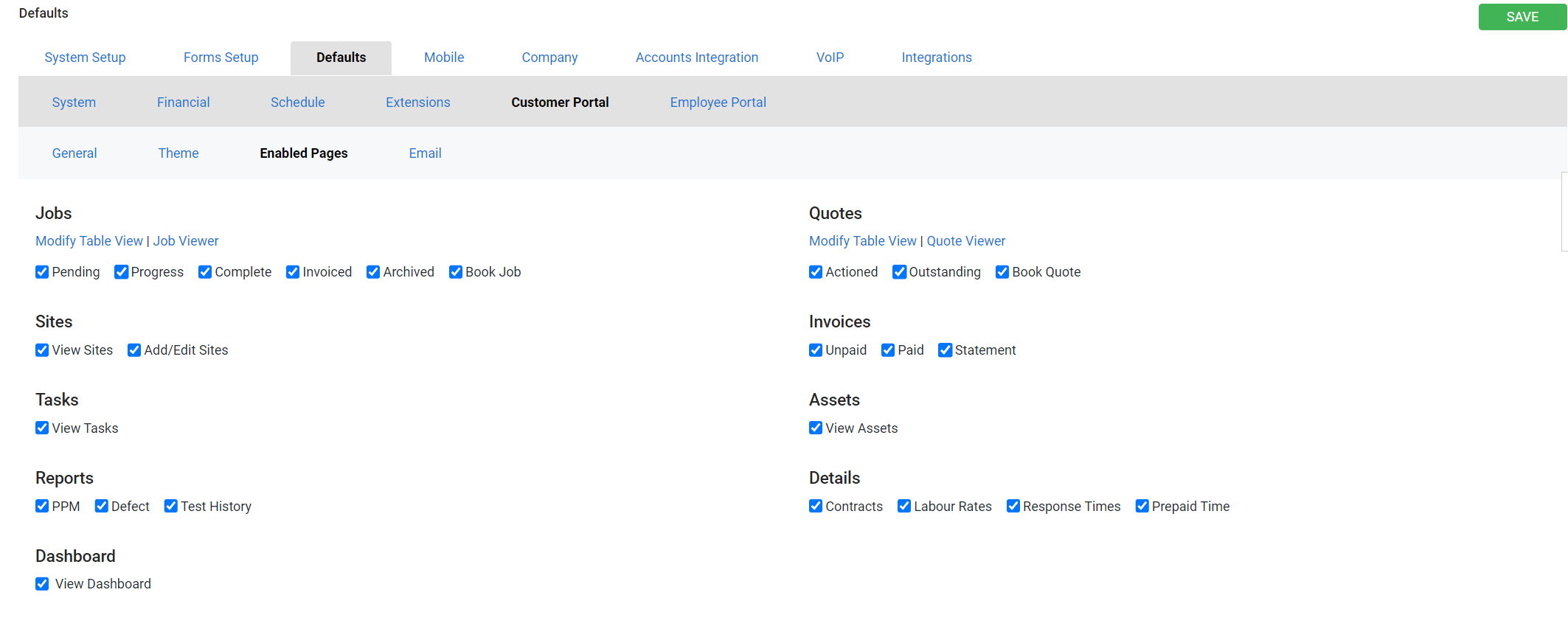Open the Accounts Integration tab
Image resolution: width=1568 pixels, height=643 pixels.
[x=696, y=58]
